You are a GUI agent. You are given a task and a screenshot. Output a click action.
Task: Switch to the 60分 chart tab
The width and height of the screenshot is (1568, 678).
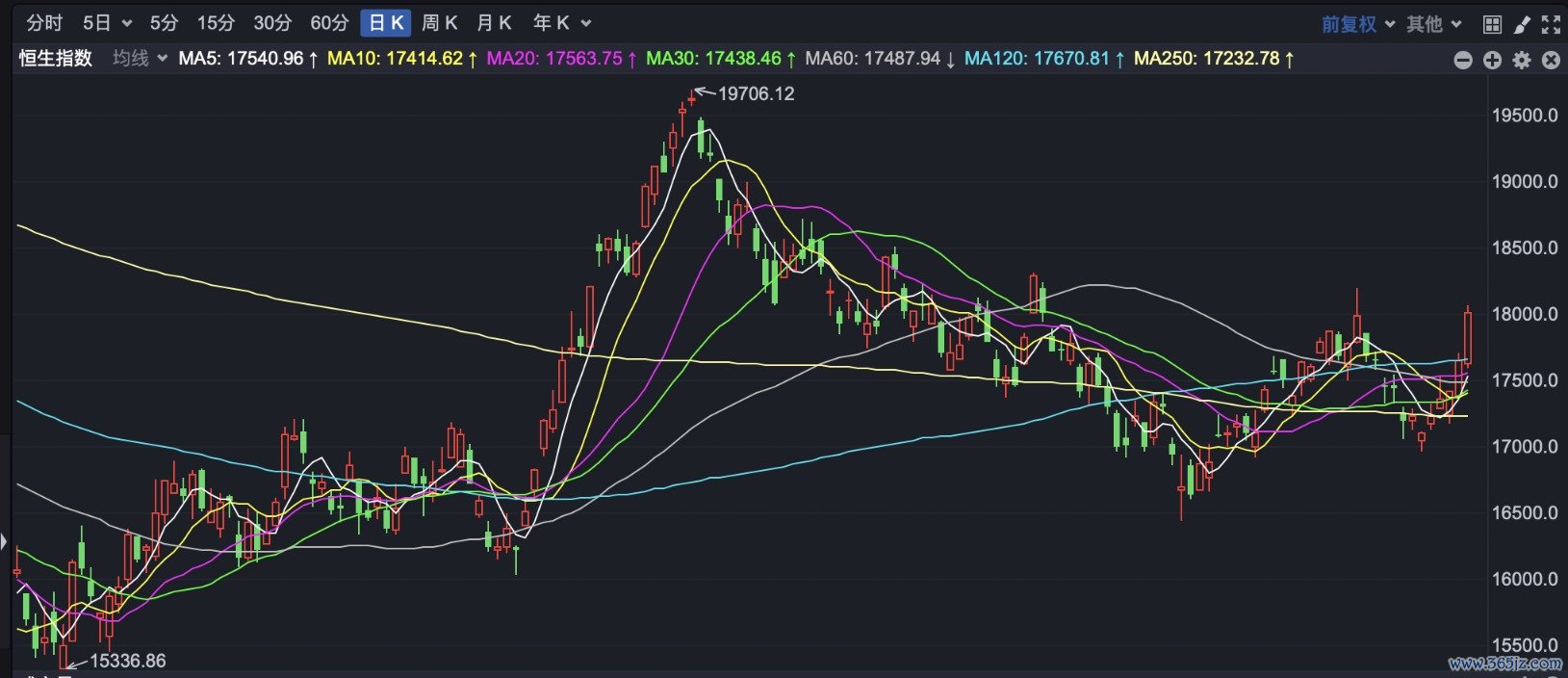point(329,23)
